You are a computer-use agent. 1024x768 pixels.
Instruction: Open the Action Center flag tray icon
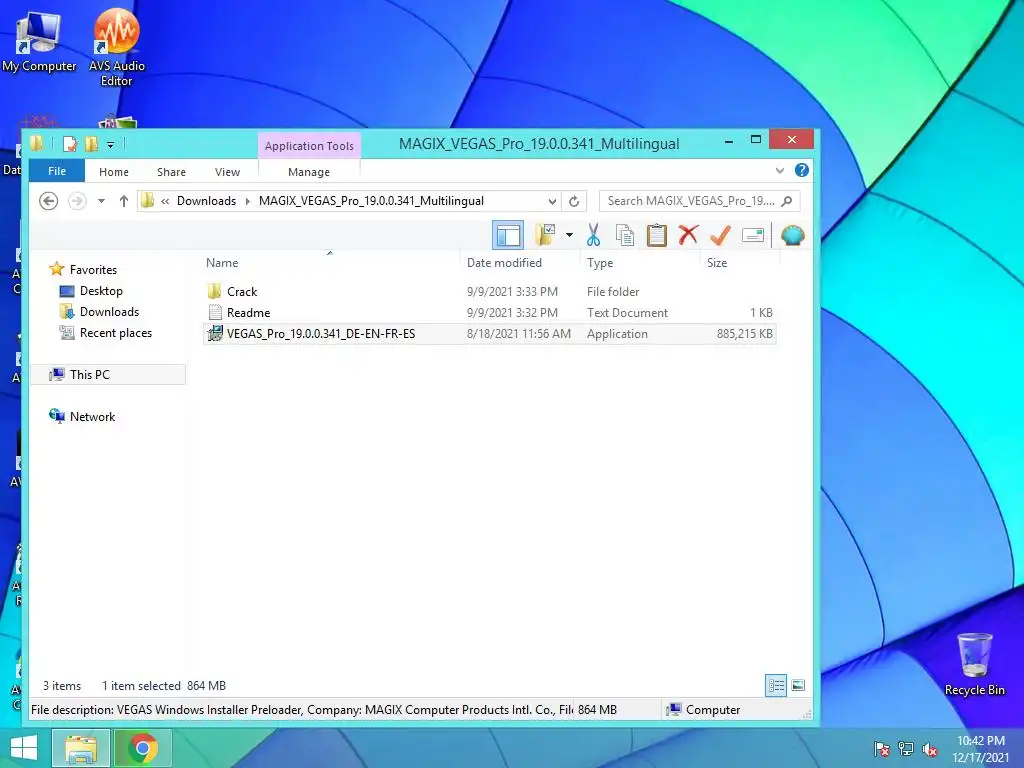pos(882,749)
